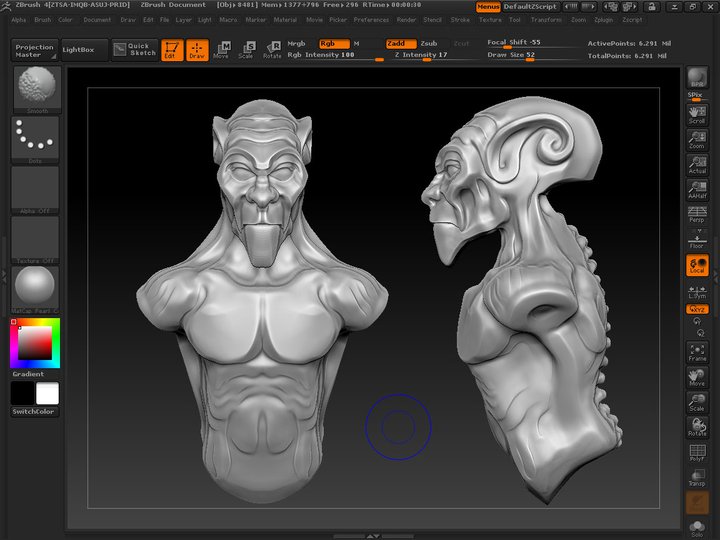Set the canvas to Actual size

697,164
